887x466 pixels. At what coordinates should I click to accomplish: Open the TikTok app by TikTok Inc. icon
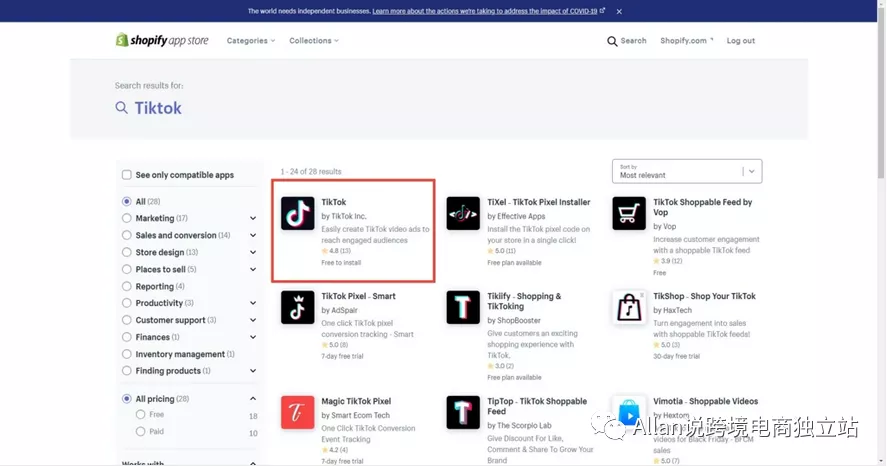coord(298,213)
